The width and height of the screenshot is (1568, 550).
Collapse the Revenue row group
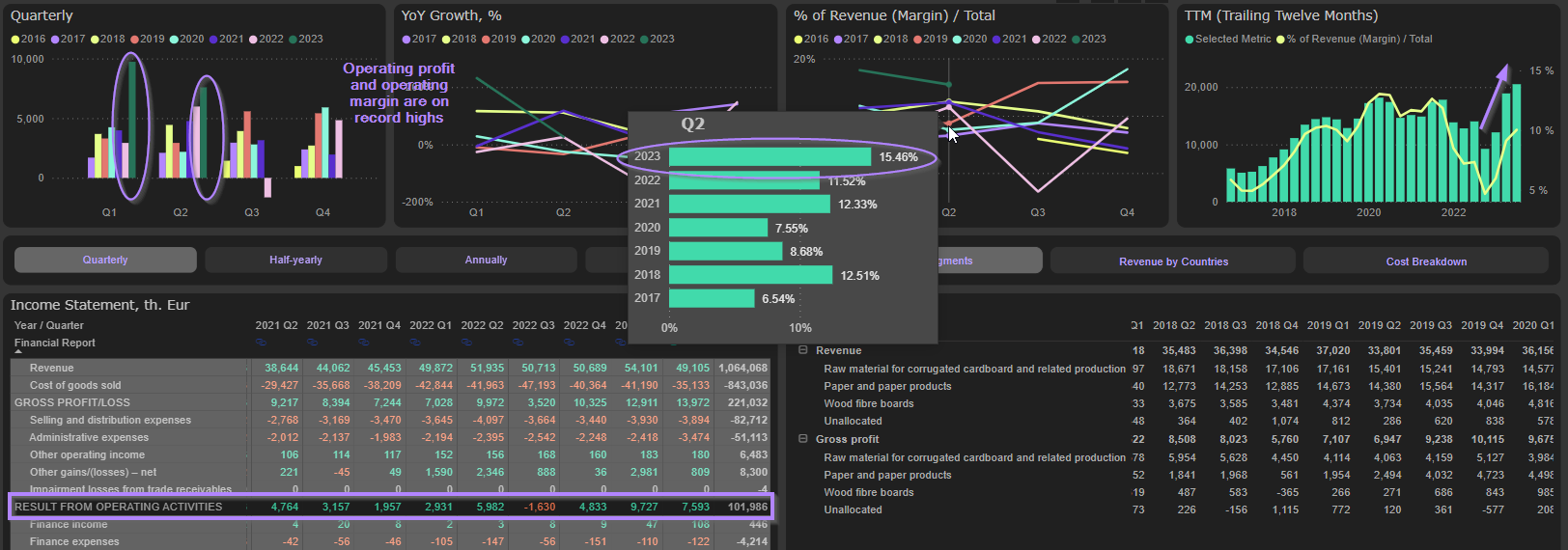tap(802, 350)
